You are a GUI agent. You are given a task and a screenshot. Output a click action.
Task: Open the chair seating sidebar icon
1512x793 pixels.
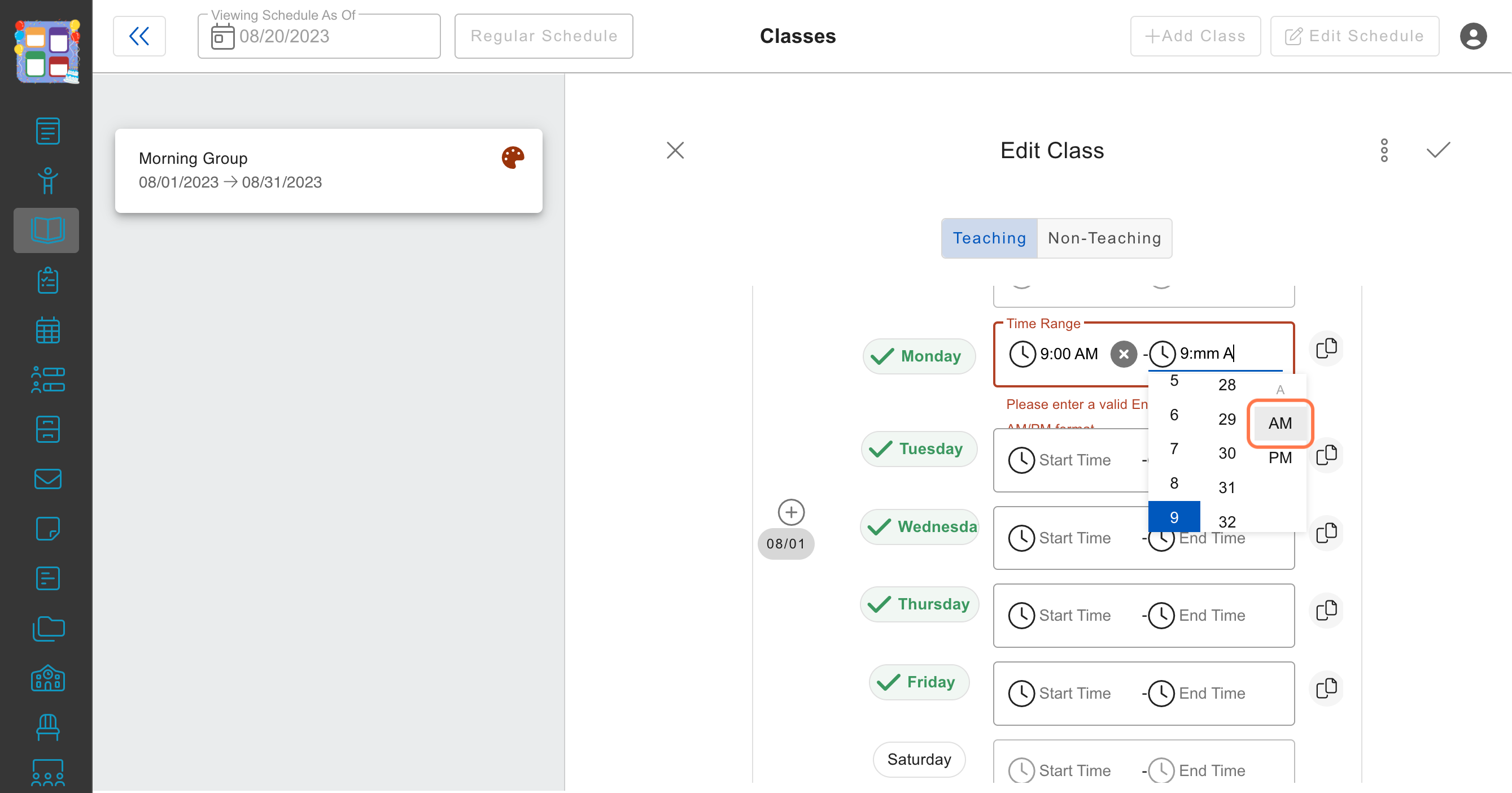[47, 727]
